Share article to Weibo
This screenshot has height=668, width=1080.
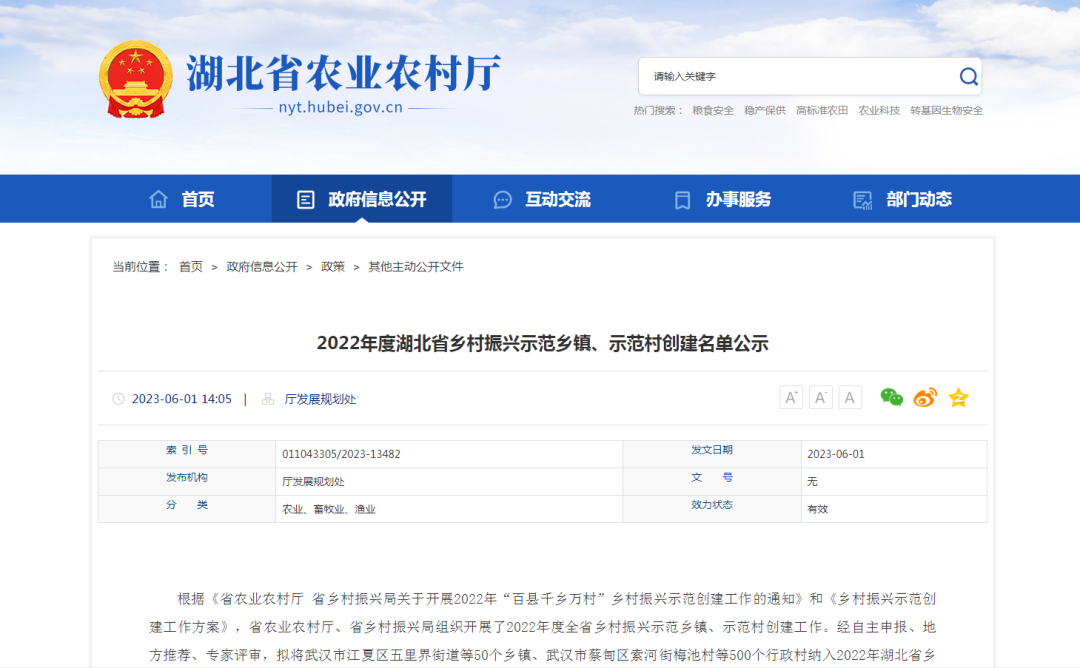pyautogui.click(x=925, y=397)
